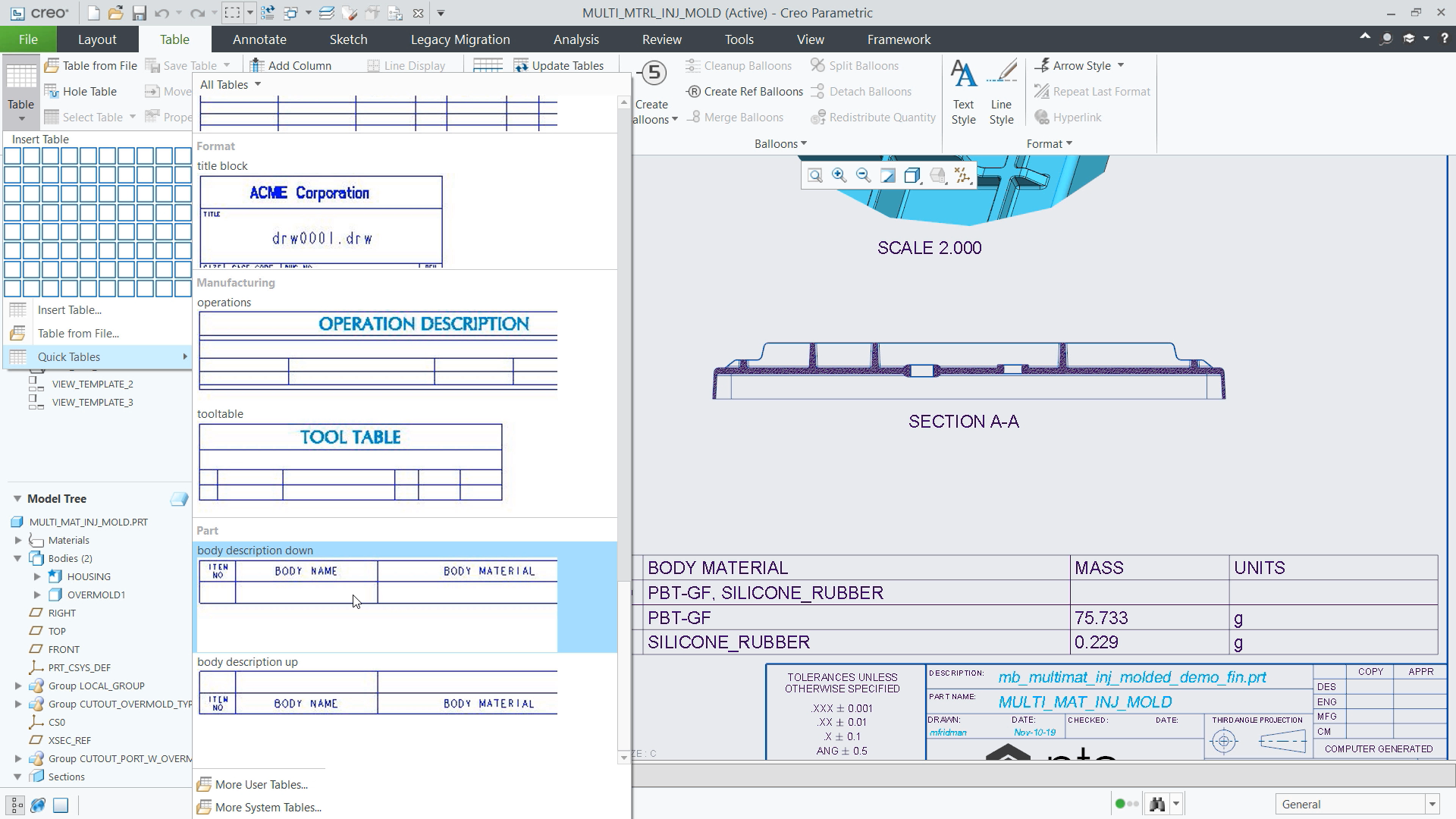Click Repaint icon in the graphics toolbar
Viewport: 1456px width, 819px height.
pyautogui.click(x=887, y=176)
